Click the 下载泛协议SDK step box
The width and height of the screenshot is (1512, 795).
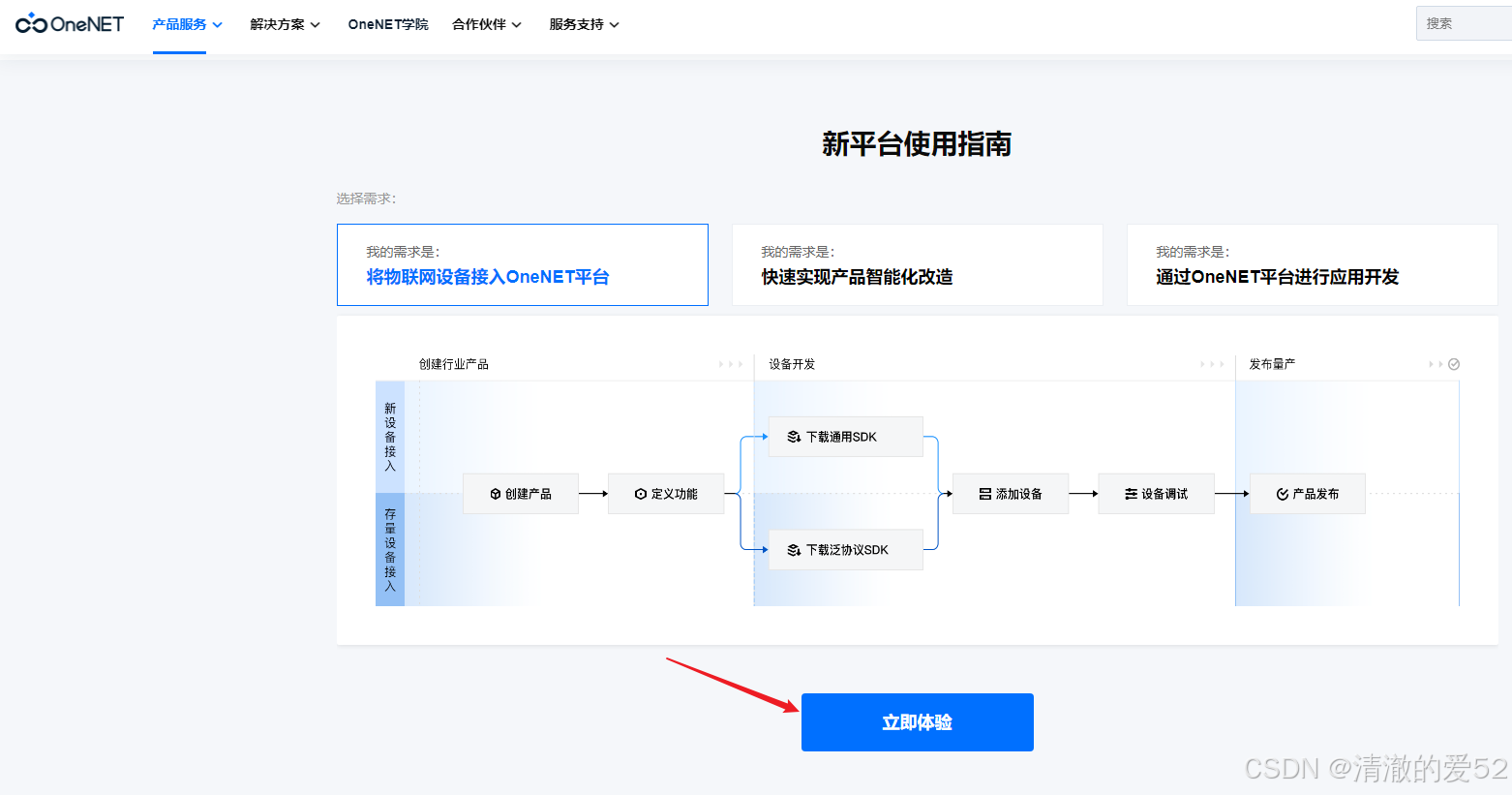pos(846,550)
